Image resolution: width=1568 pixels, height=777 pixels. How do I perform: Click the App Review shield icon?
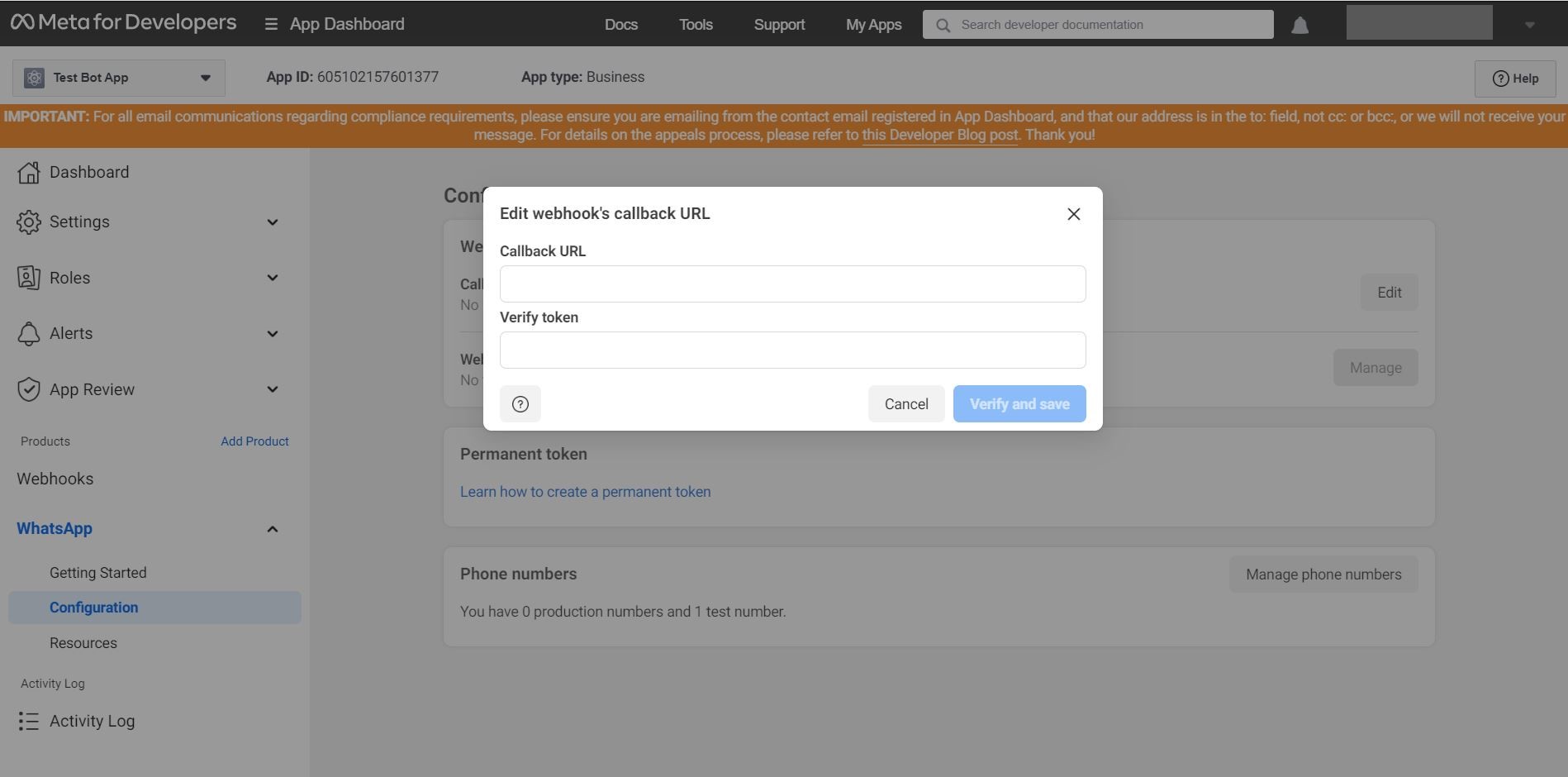(29, 389)
